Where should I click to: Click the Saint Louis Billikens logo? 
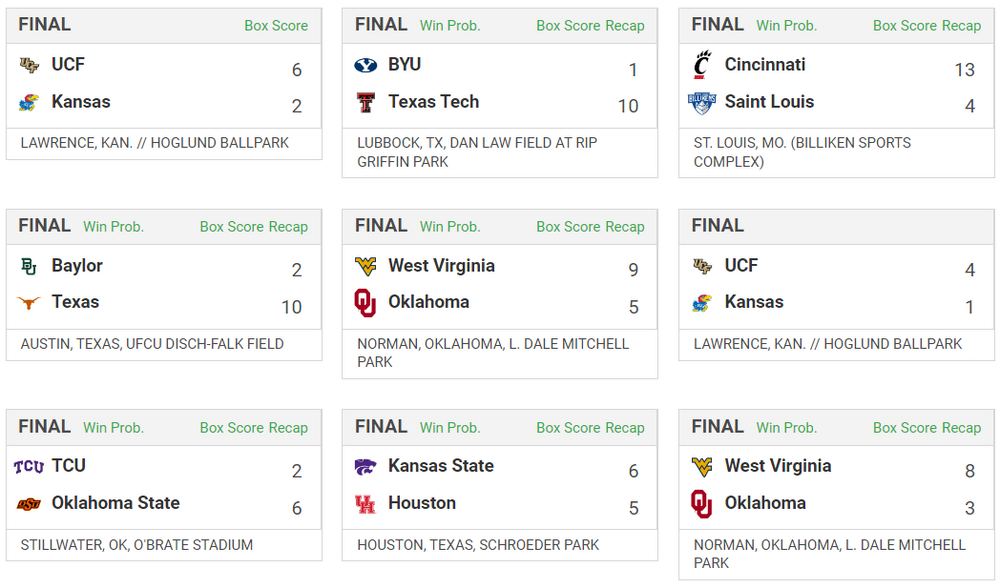click(702, 102)
